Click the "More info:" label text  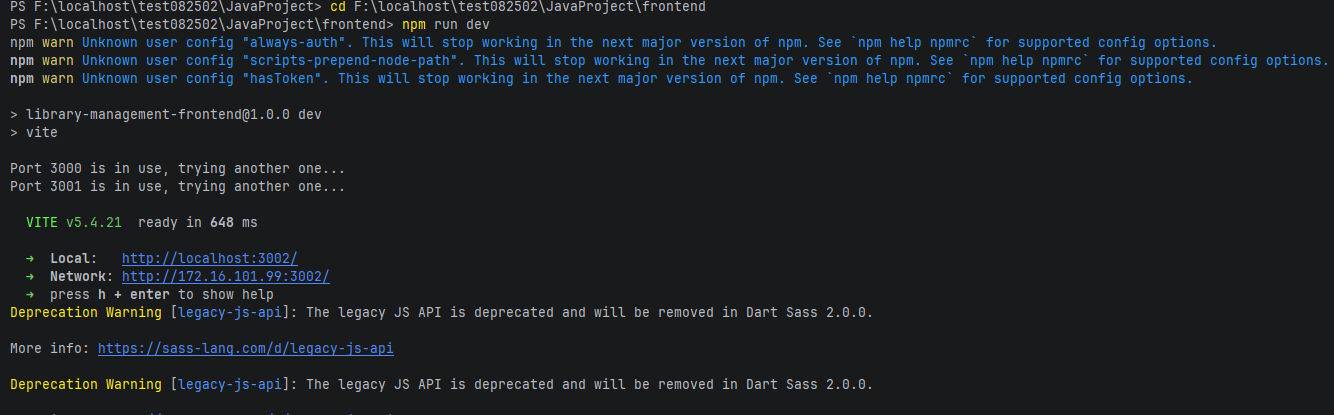(50, 348)
